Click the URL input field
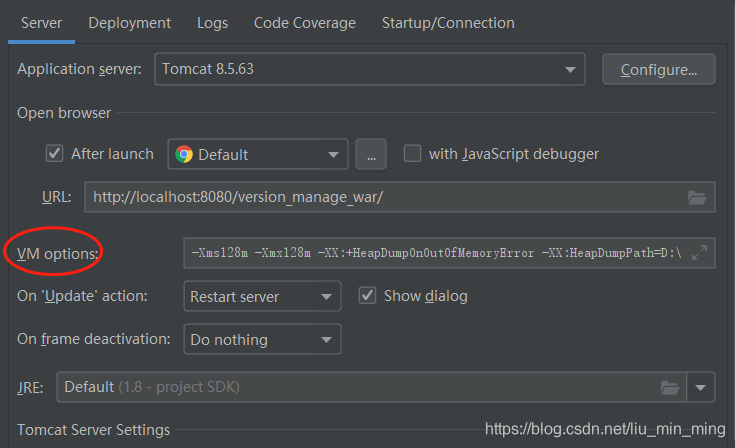735x448 pixels. pyautogui.click(x=400, y=197)
